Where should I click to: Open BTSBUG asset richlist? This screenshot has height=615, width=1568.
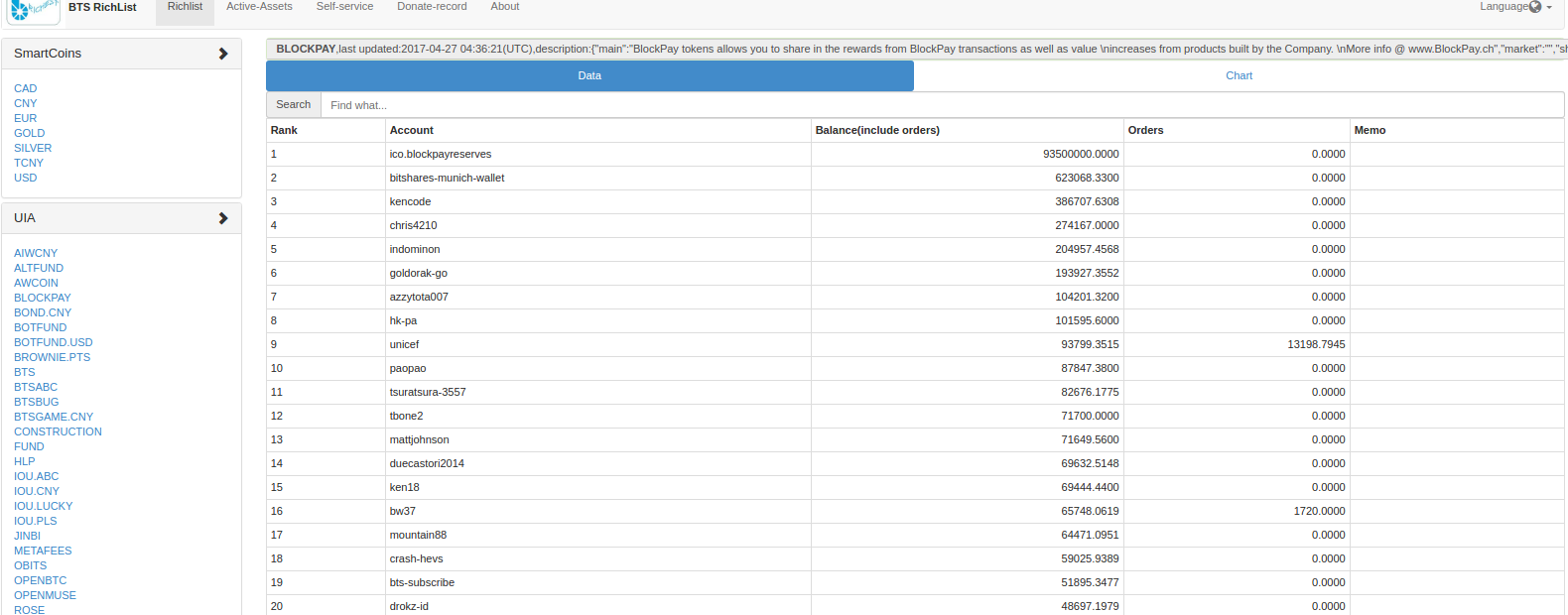pos(37,402)
